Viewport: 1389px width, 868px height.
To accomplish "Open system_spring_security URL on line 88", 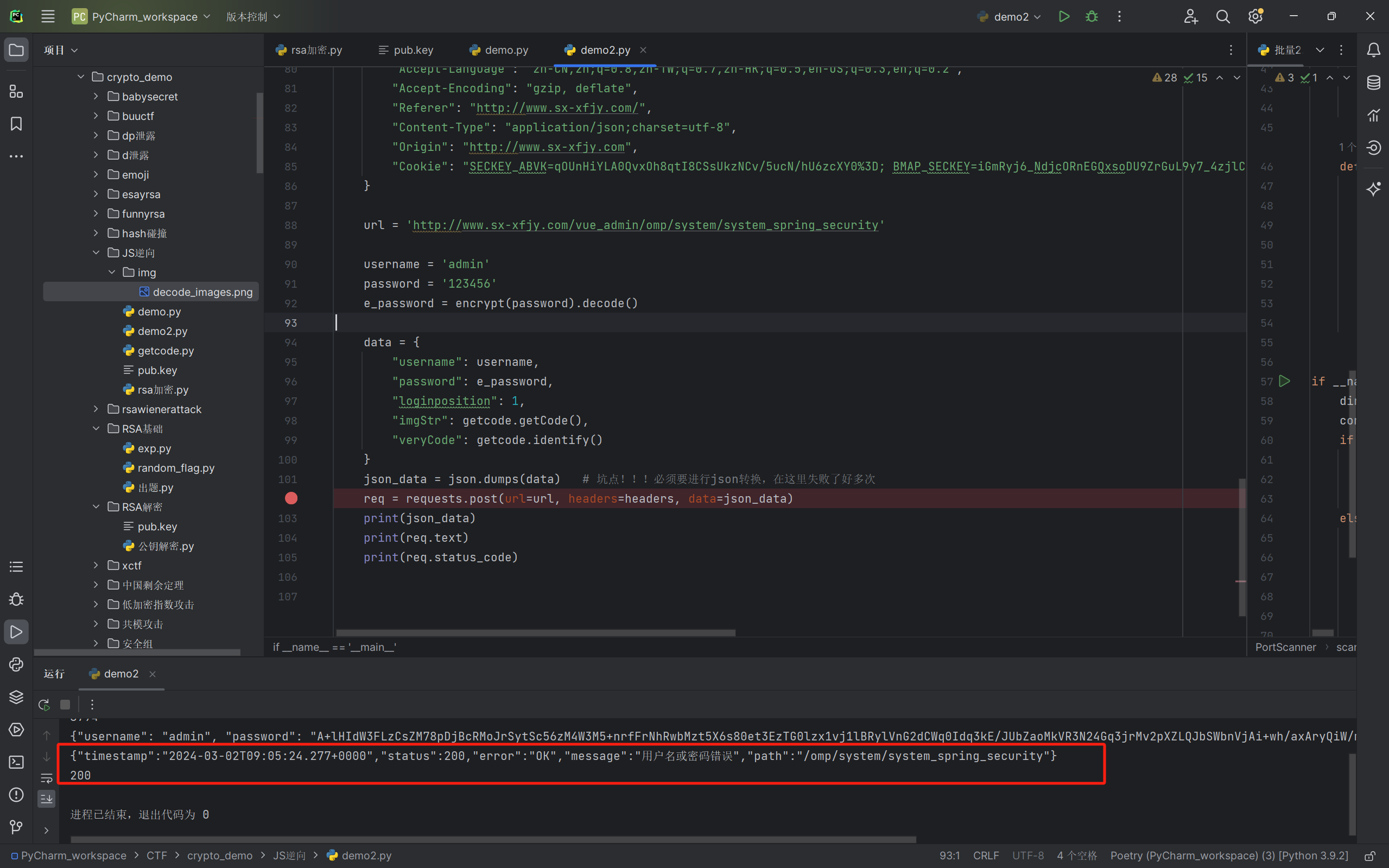I will click(646, 225).
